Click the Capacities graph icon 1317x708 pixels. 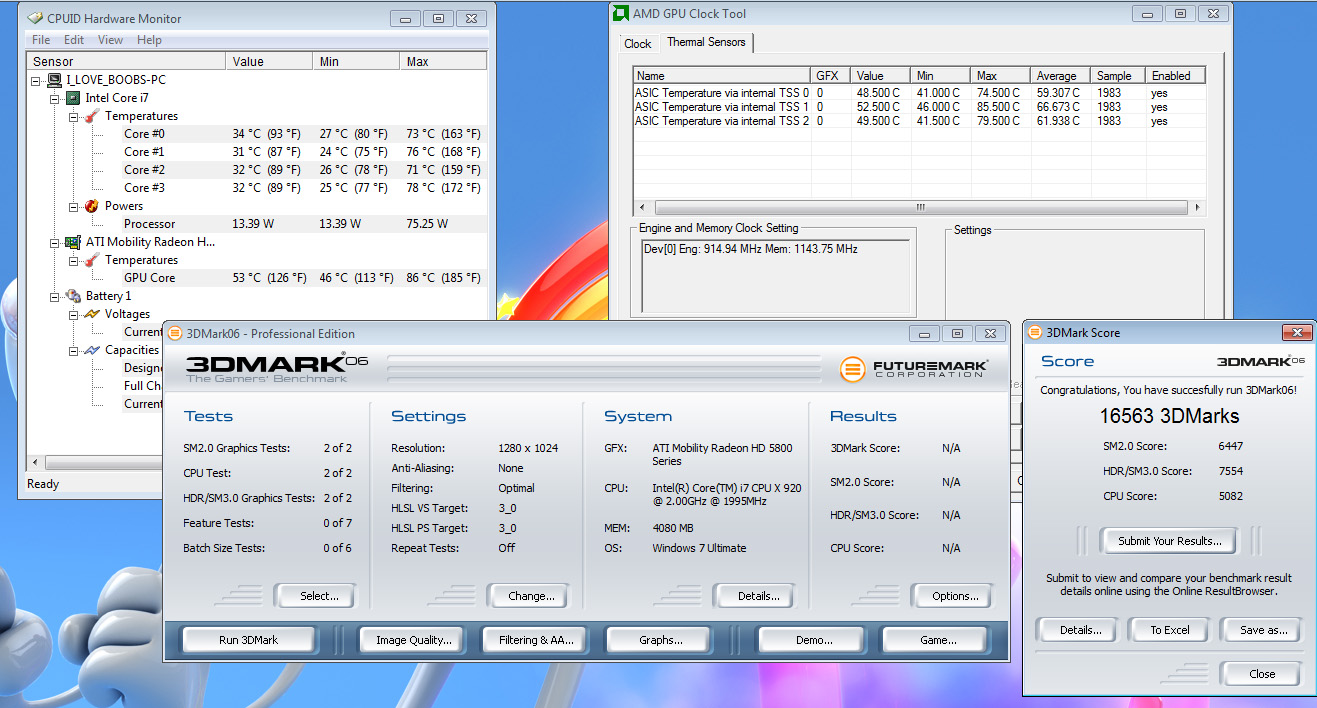(91, 350)
